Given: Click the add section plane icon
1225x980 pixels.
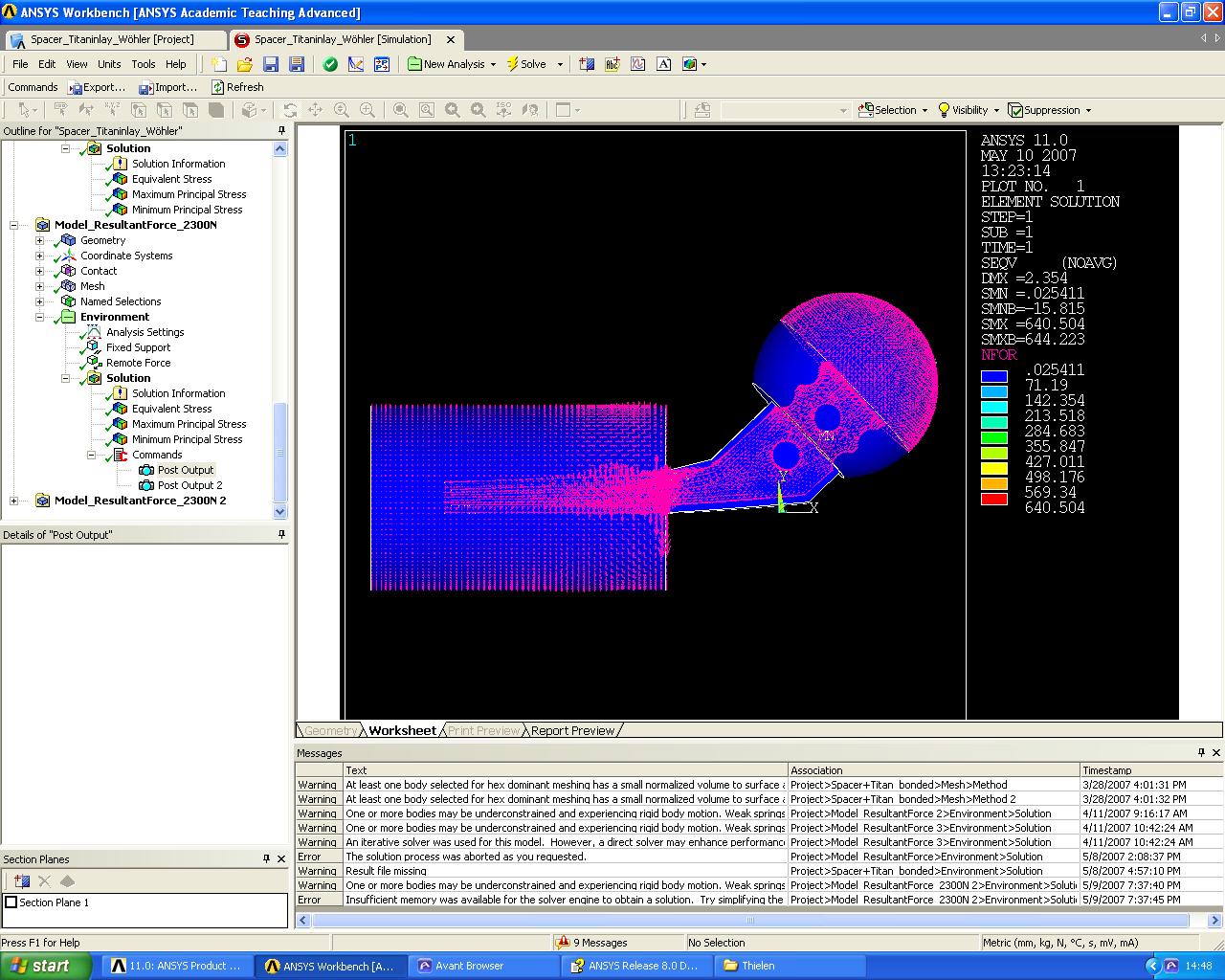Looking at the screenshot, I should 22,881.
